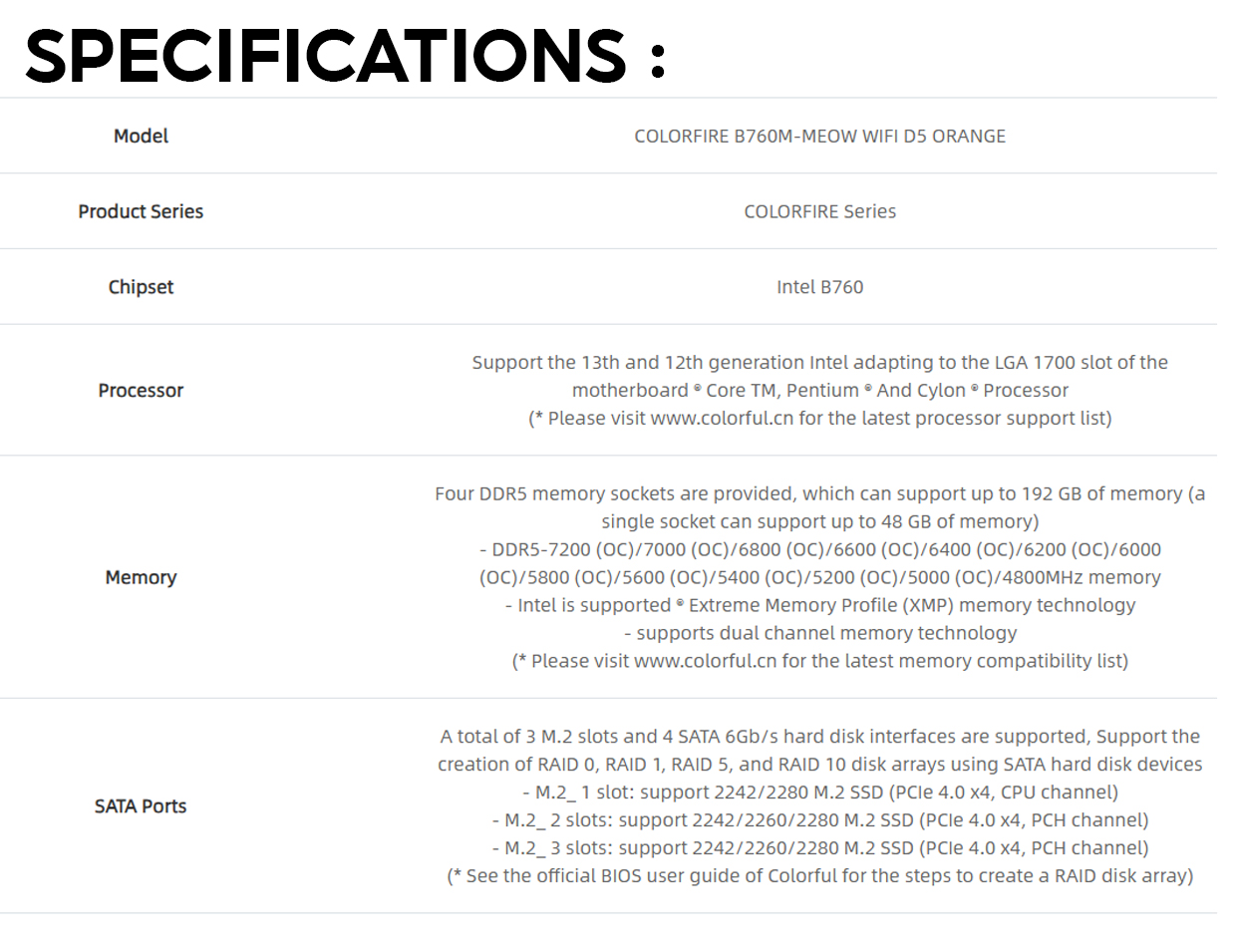
Task: Select the Product Series label
Action: pyautogui.click(x=141, y=211)
